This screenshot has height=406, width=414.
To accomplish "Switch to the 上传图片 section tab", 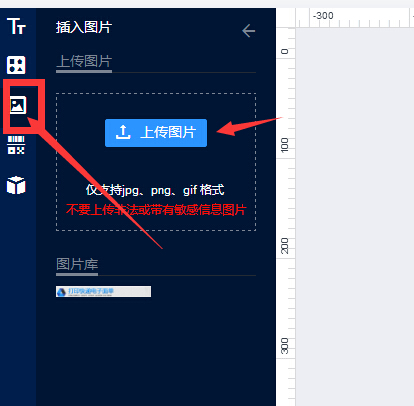I will click(x=84, y=62).
